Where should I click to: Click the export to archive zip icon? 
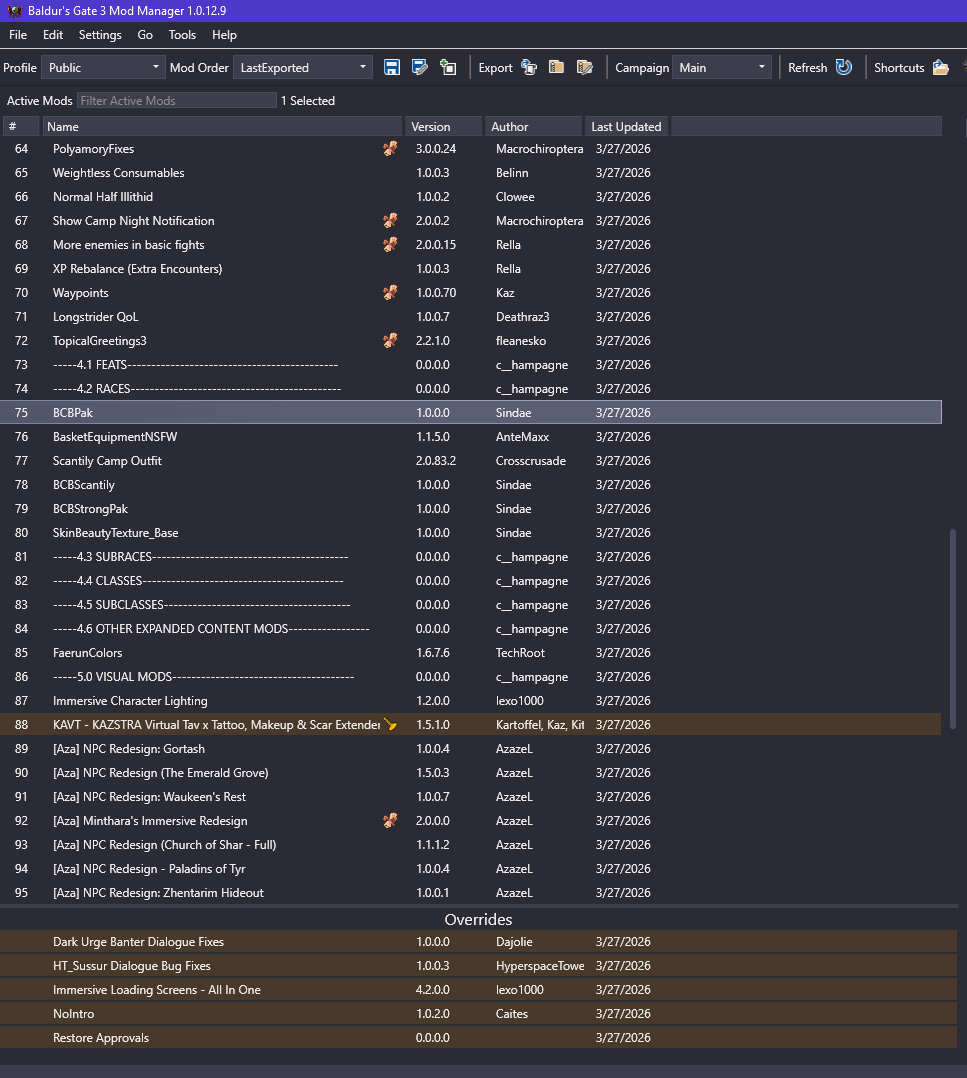point(557,67)
